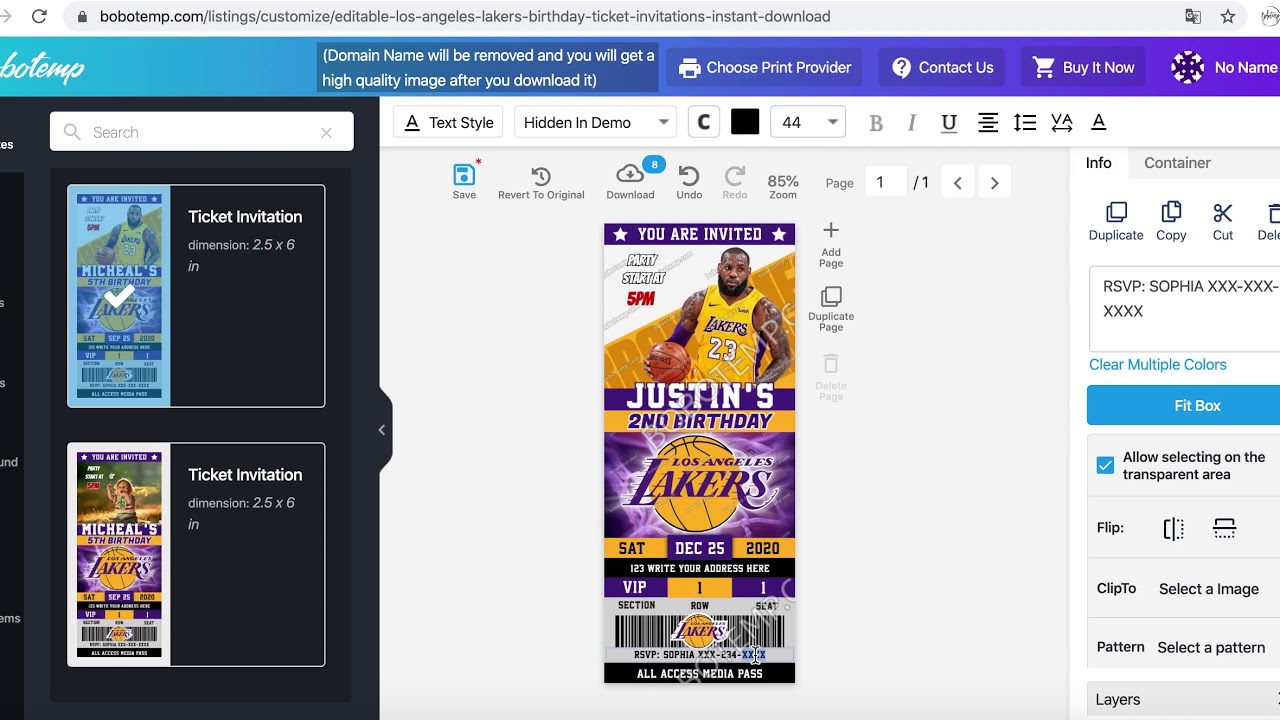Bookmark this page with the star icon
1280x720 pixels.
tap(1228, 16)
